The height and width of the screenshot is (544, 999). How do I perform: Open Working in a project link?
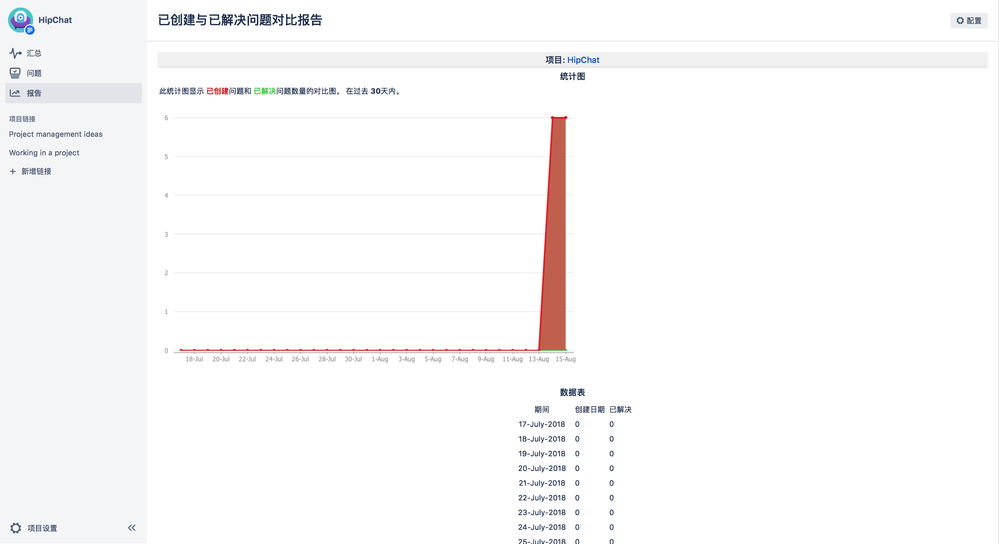tap(44, 153)
